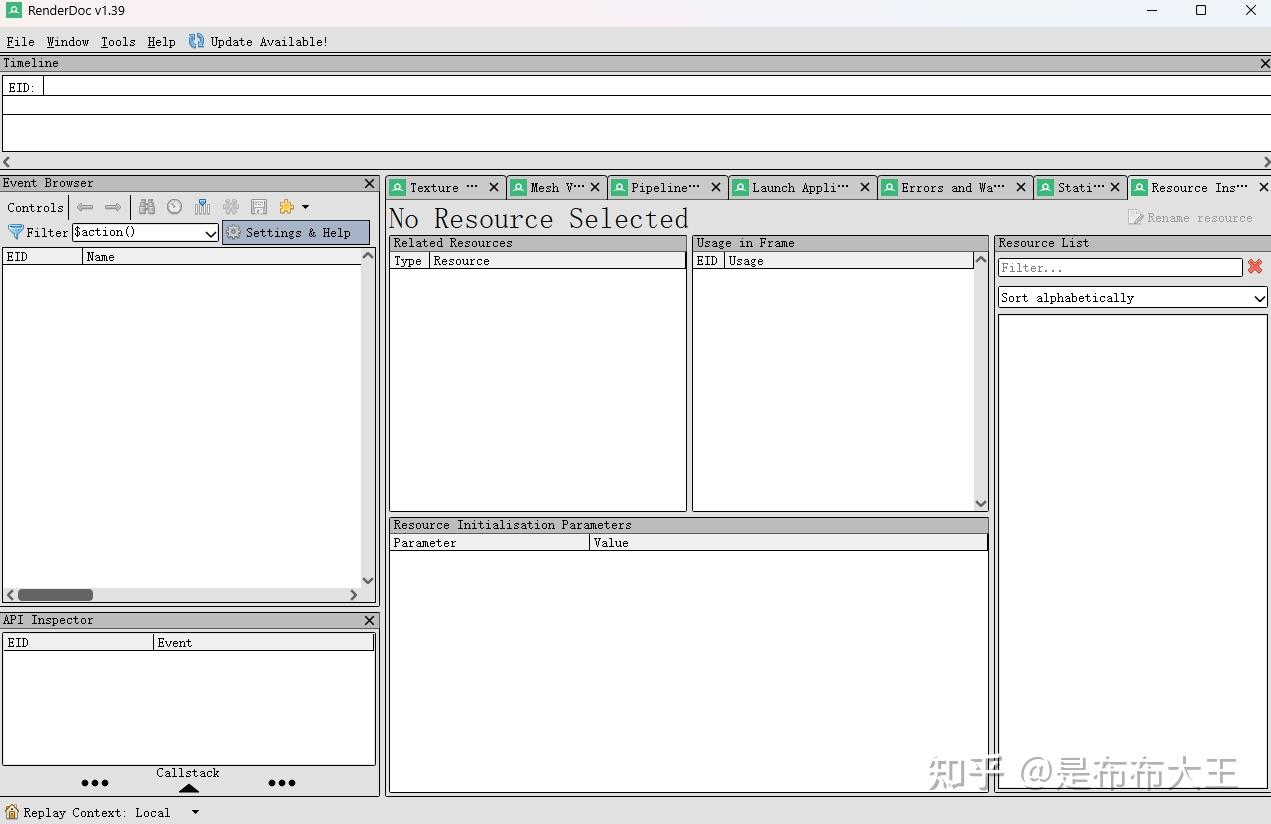Click the horizontal scrollbar thumb in Event Browser
The height and width of the screenshot is (824, 1271).
(x=55, y=594)
